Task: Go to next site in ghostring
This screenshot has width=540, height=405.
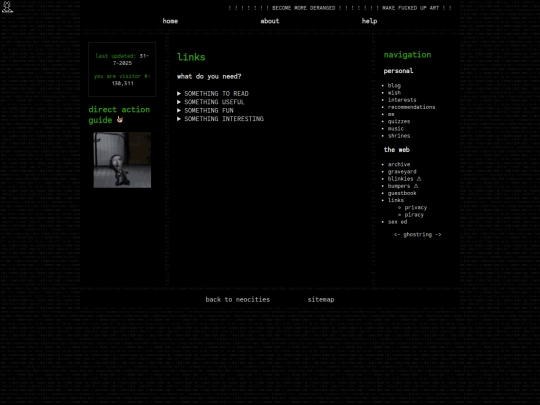Action: pyautogui.click(x=438, y=235)
